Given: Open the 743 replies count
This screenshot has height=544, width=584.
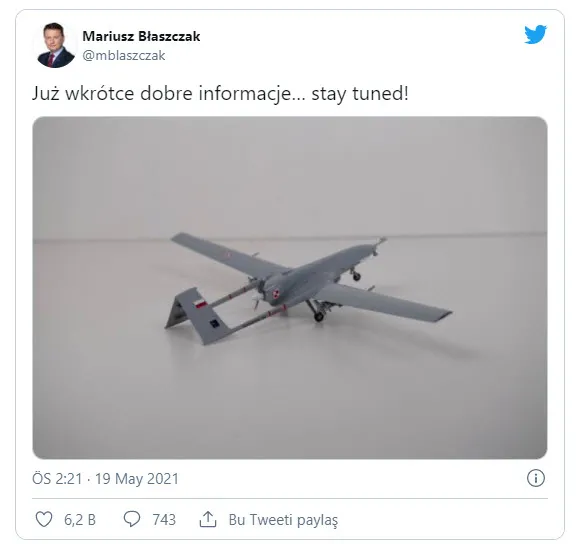Looking at the screenshot, I should coord(164,519).
